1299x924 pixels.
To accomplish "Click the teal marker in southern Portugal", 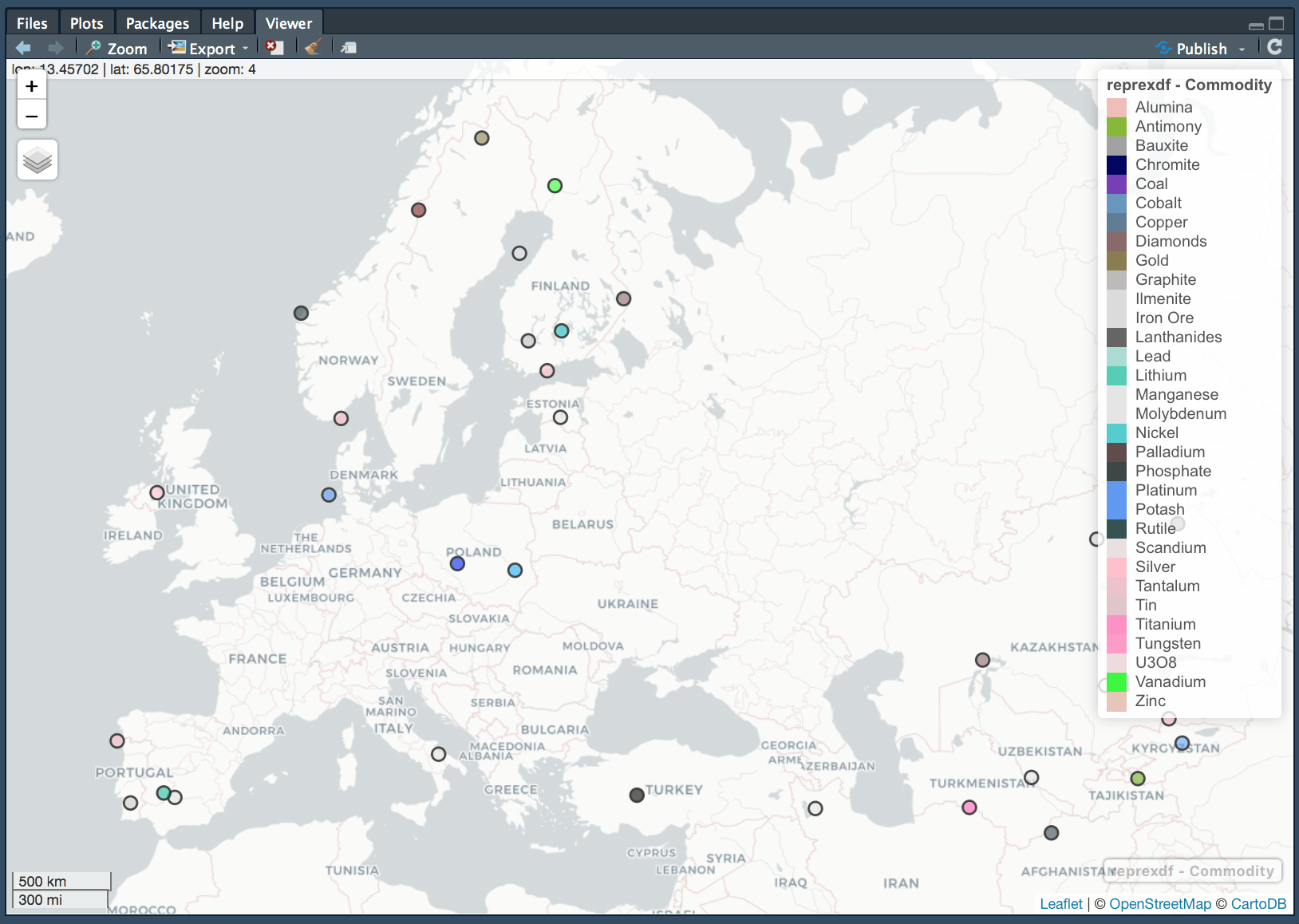I will pos(164,793).
